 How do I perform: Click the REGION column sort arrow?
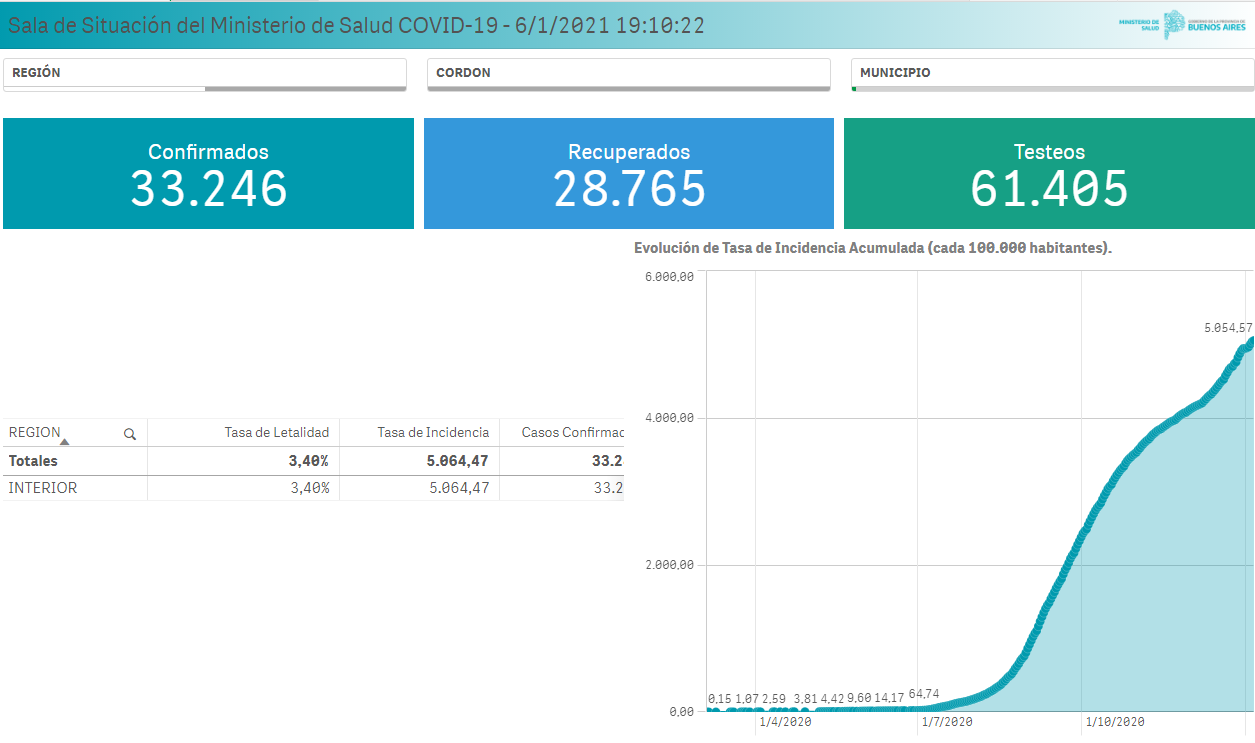[65, 442]
